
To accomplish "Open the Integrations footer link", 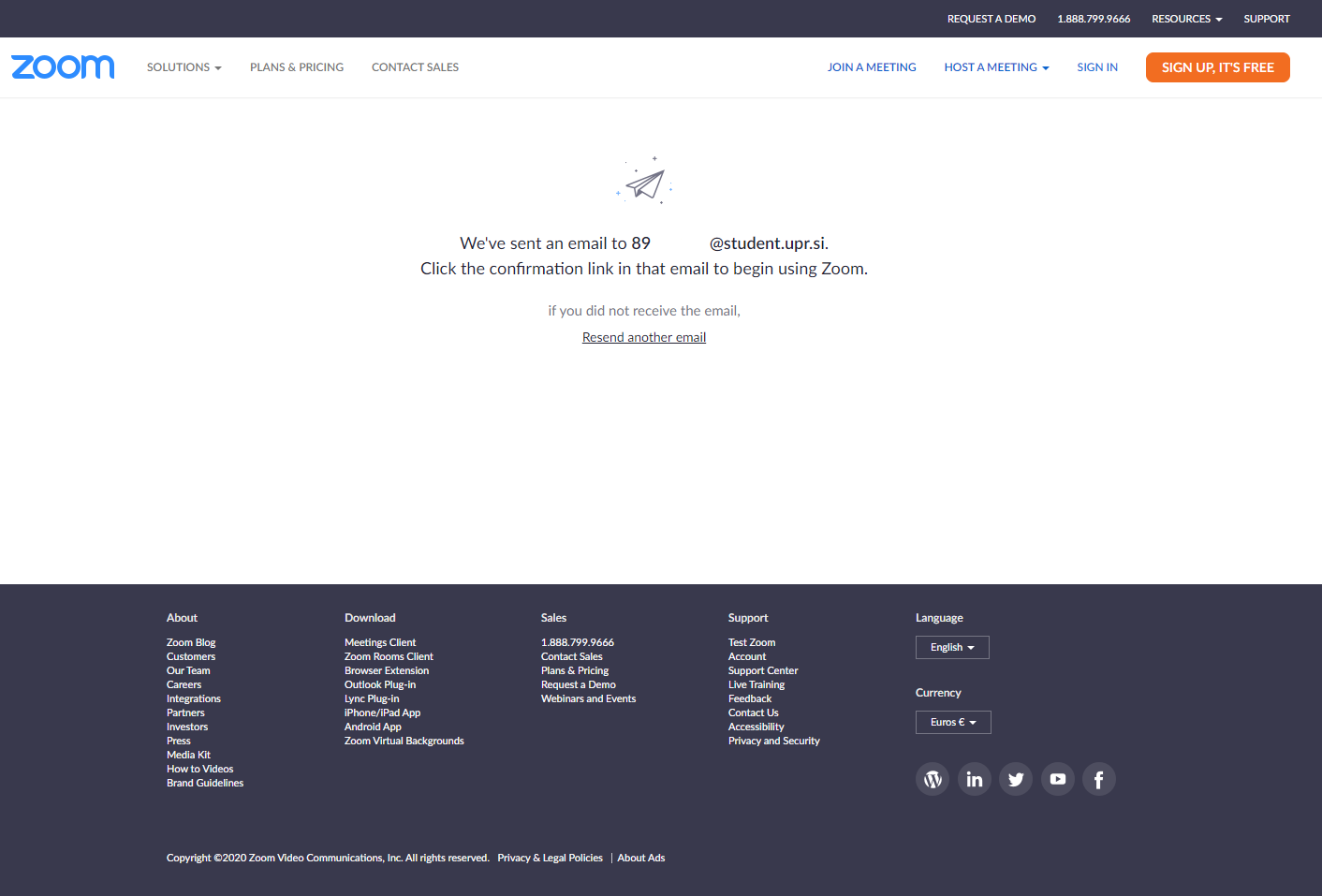I will [x=194, y=698].
